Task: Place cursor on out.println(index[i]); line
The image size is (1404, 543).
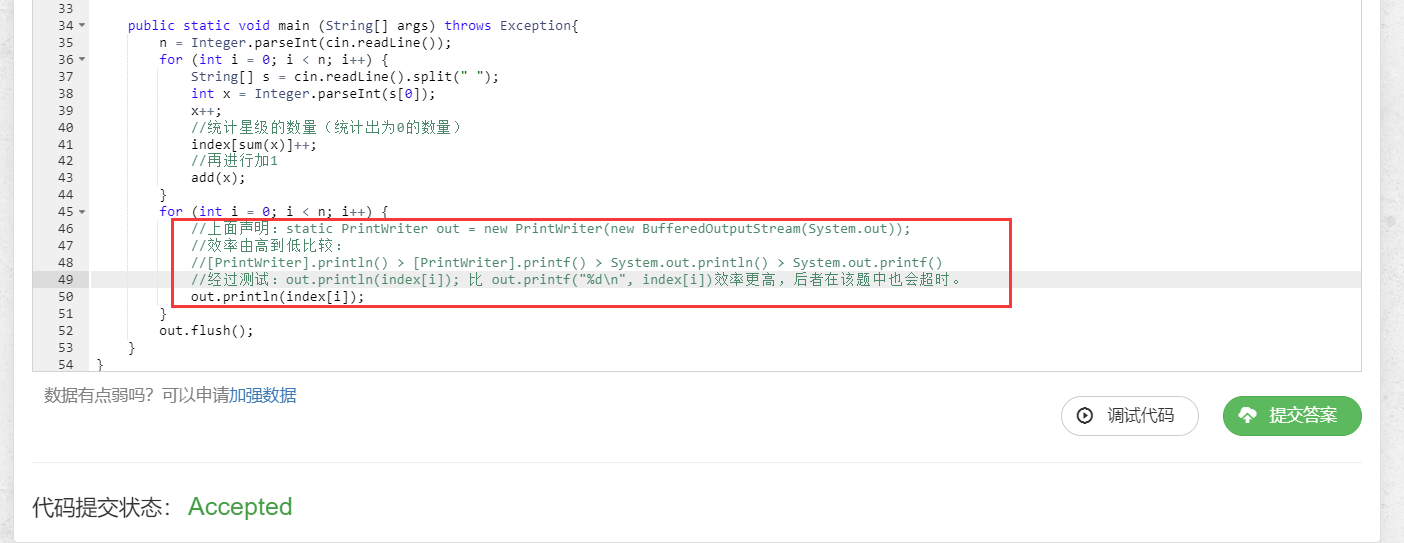Action: click(278, 296)
